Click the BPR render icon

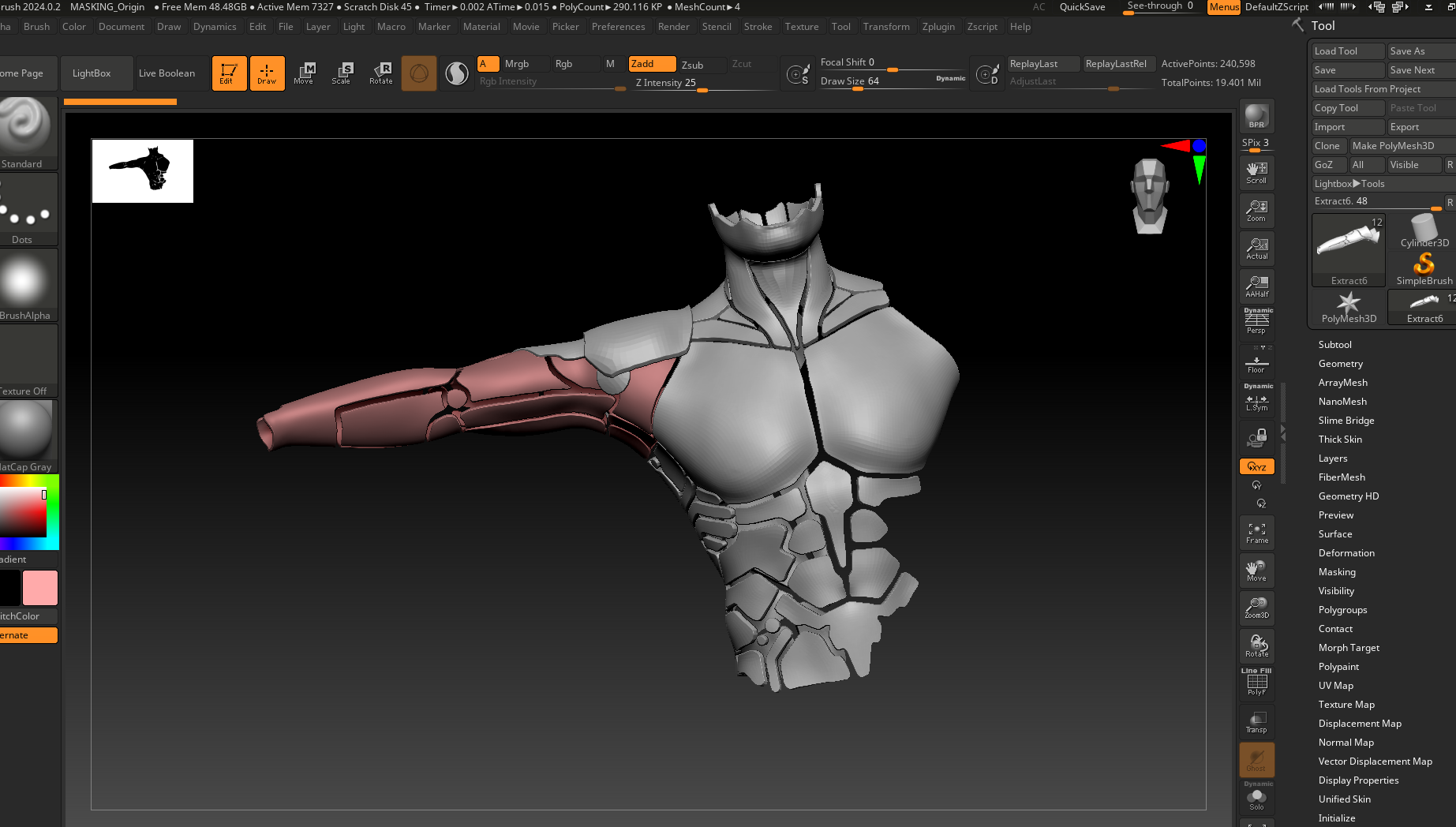(1256, 117)
